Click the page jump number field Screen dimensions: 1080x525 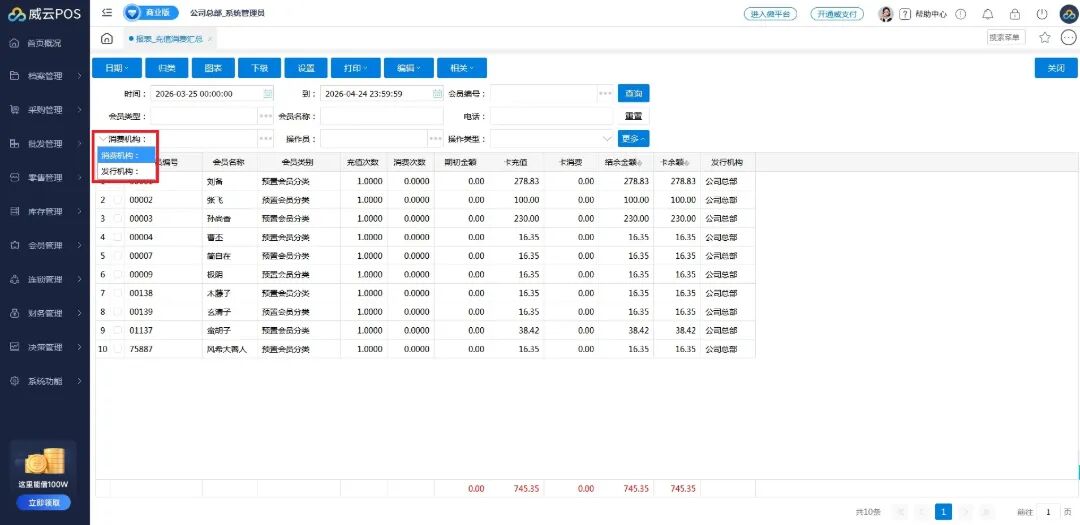click(1048, 512)
